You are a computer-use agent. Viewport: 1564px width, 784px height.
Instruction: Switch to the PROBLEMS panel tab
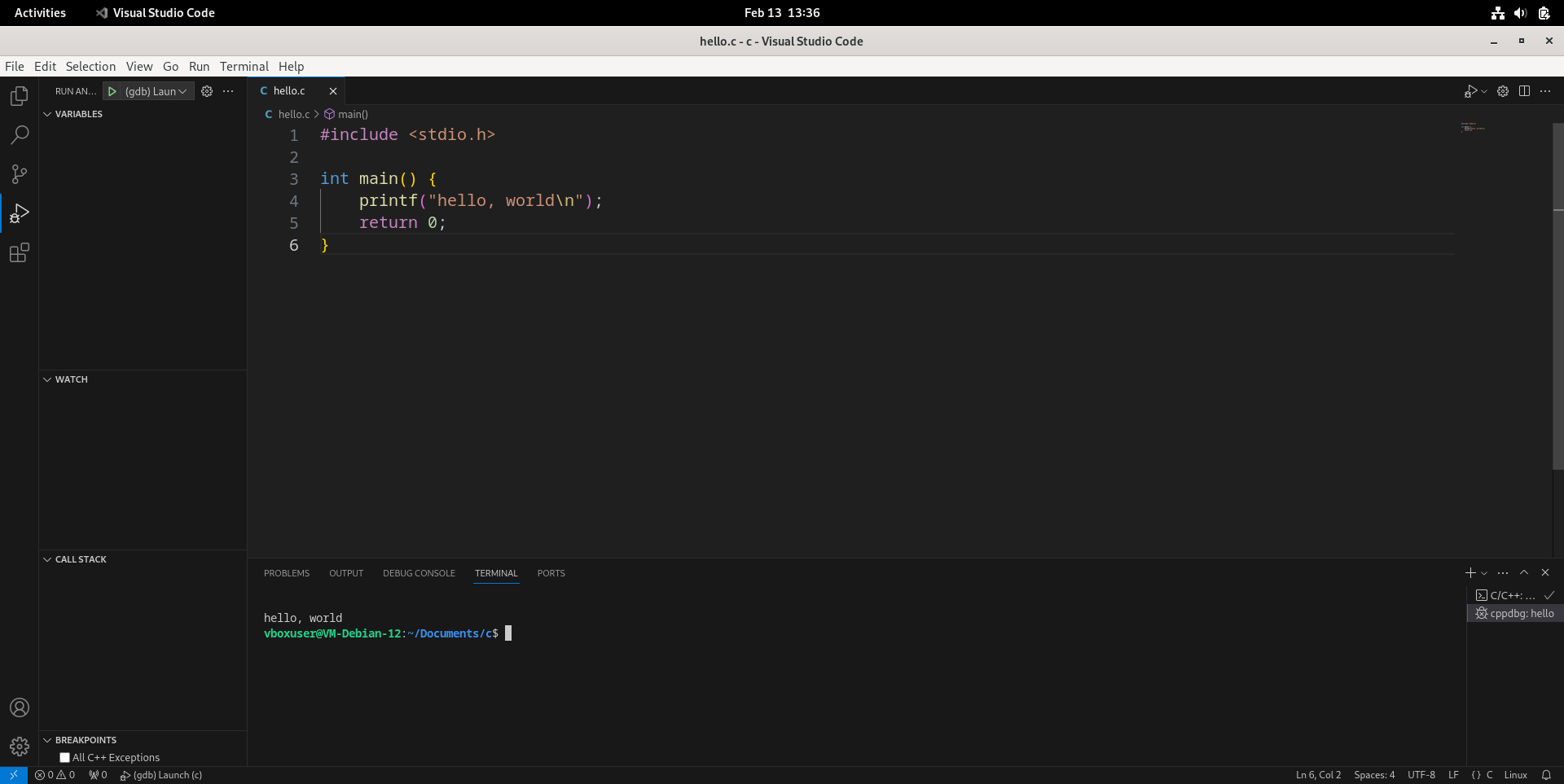(x=287, y=573)
